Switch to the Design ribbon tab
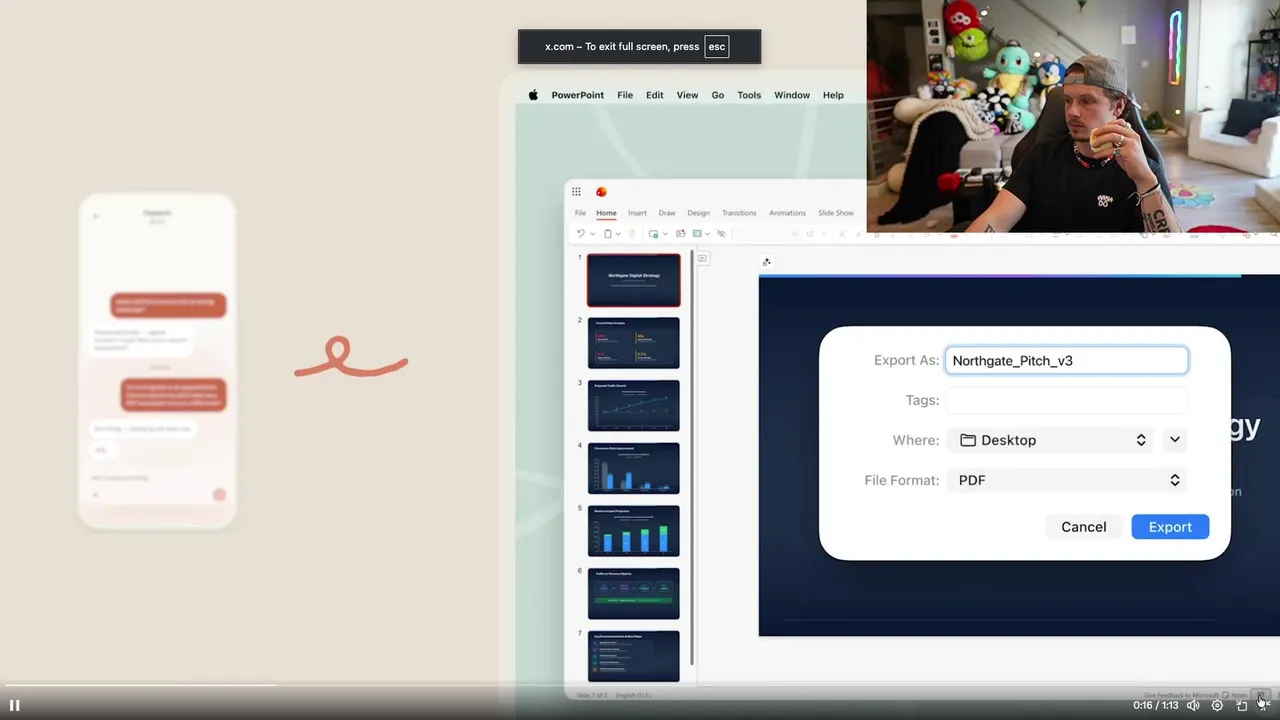Screen dimensions: 1280x720 point(698,213)
